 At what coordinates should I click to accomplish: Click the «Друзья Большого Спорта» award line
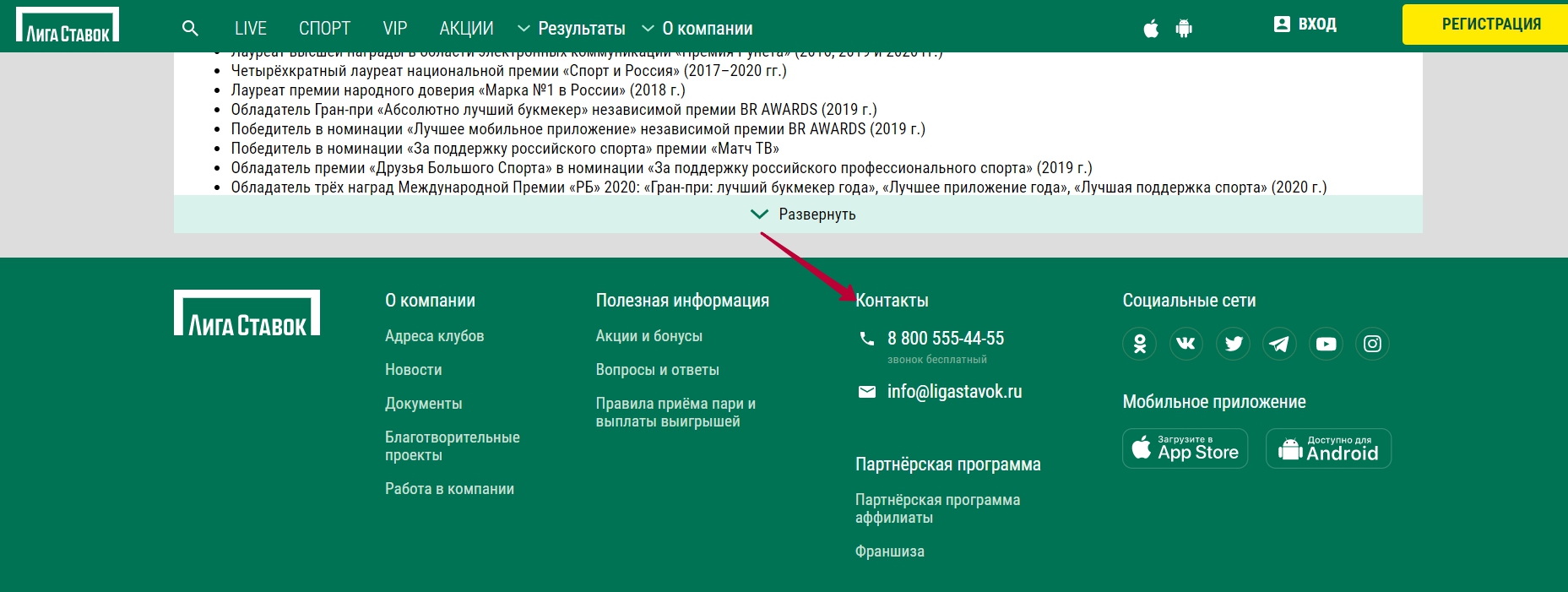(x=662, y=168)
